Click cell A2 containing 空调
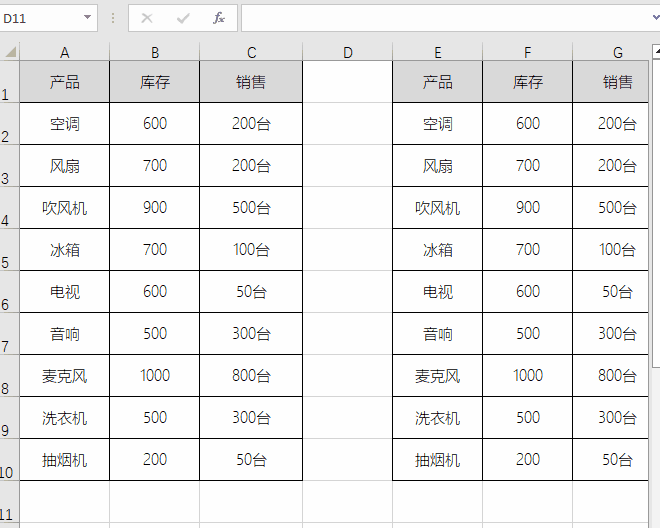The height and width of the screenshot is (528, 660). coord(64,124)
